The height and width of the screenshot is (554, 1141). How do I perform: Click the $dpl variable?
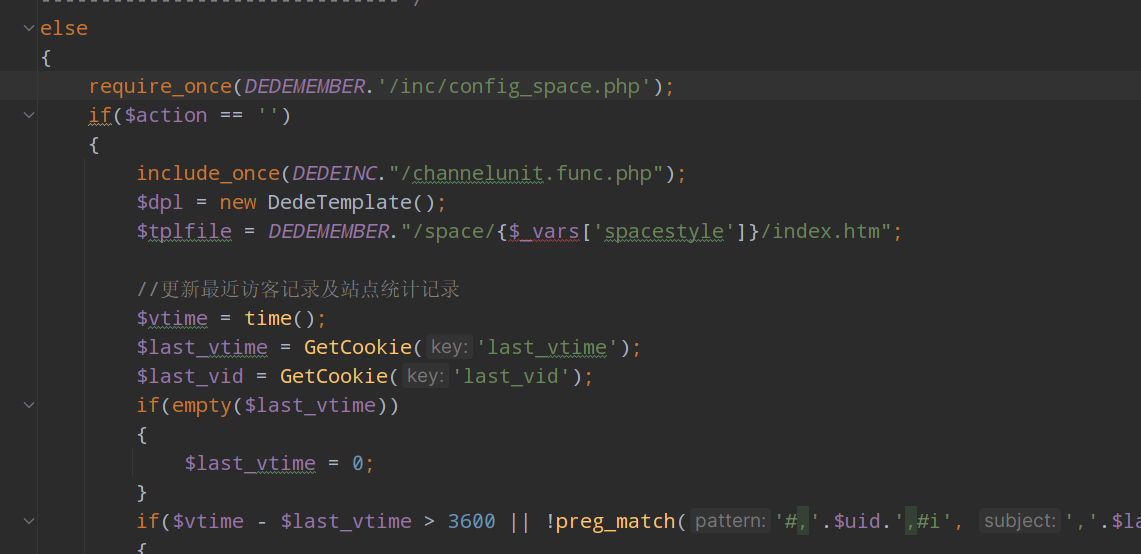click(x=160, y=202)
